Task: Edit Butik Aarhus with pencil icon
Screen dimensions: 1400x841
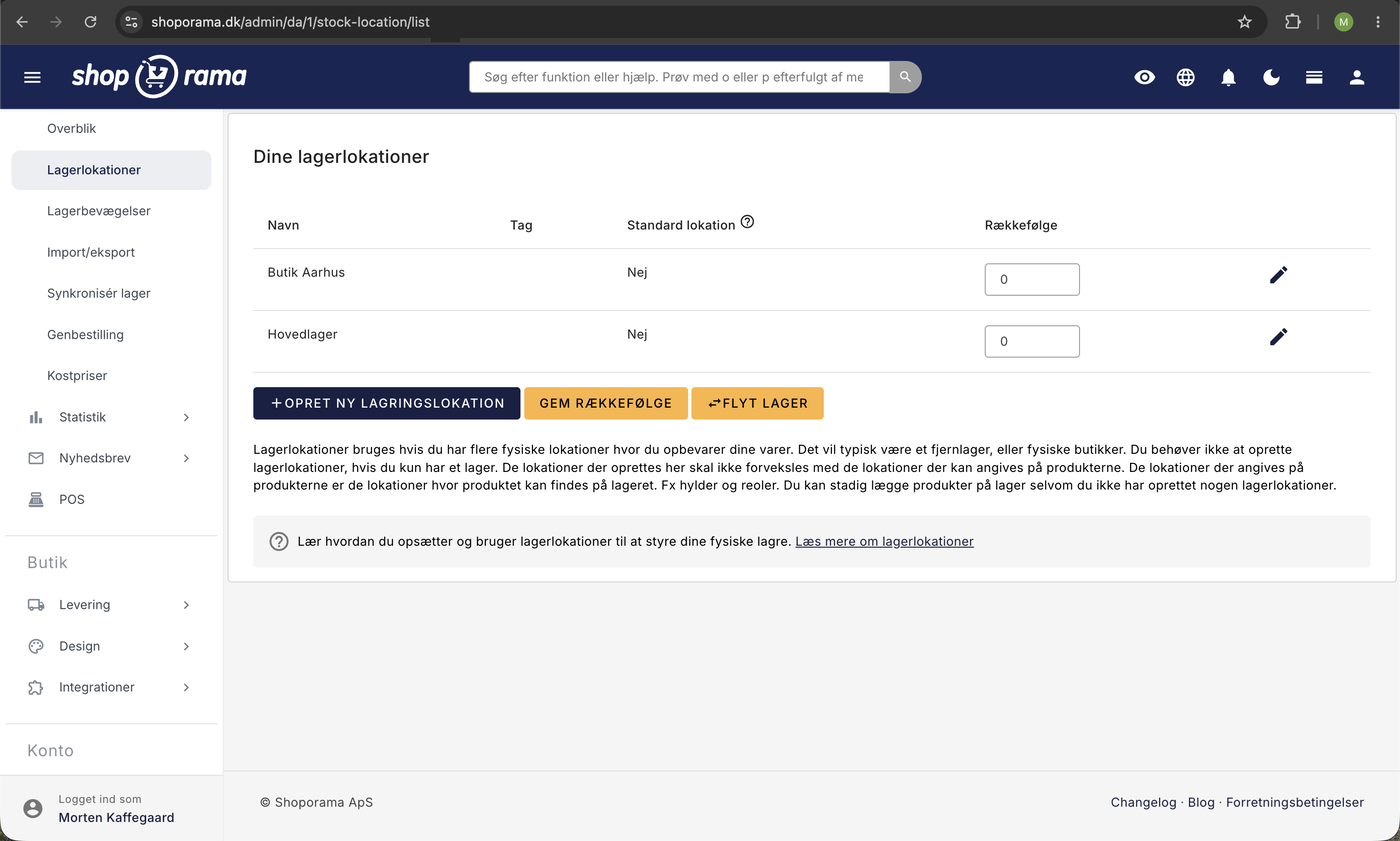Action: pyautogui.click(x=1278, y=275)
